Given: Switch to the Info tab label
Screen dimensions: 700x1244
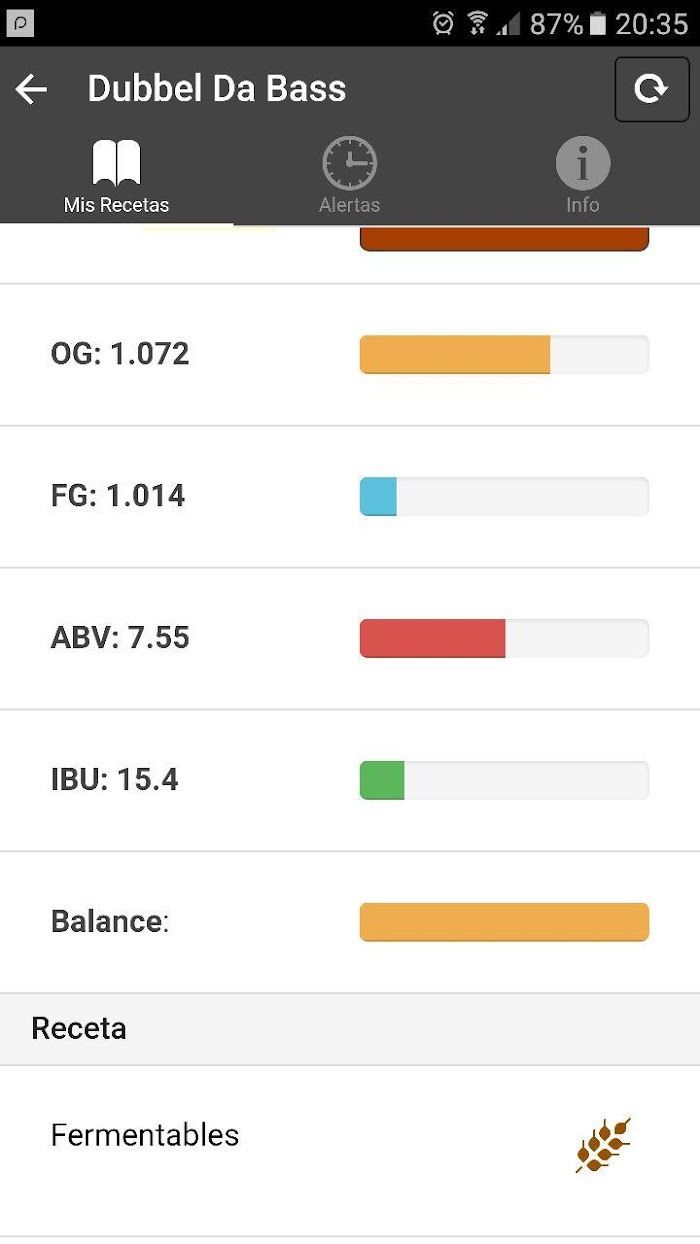Looking at the screenshot, I should (583, 205).
